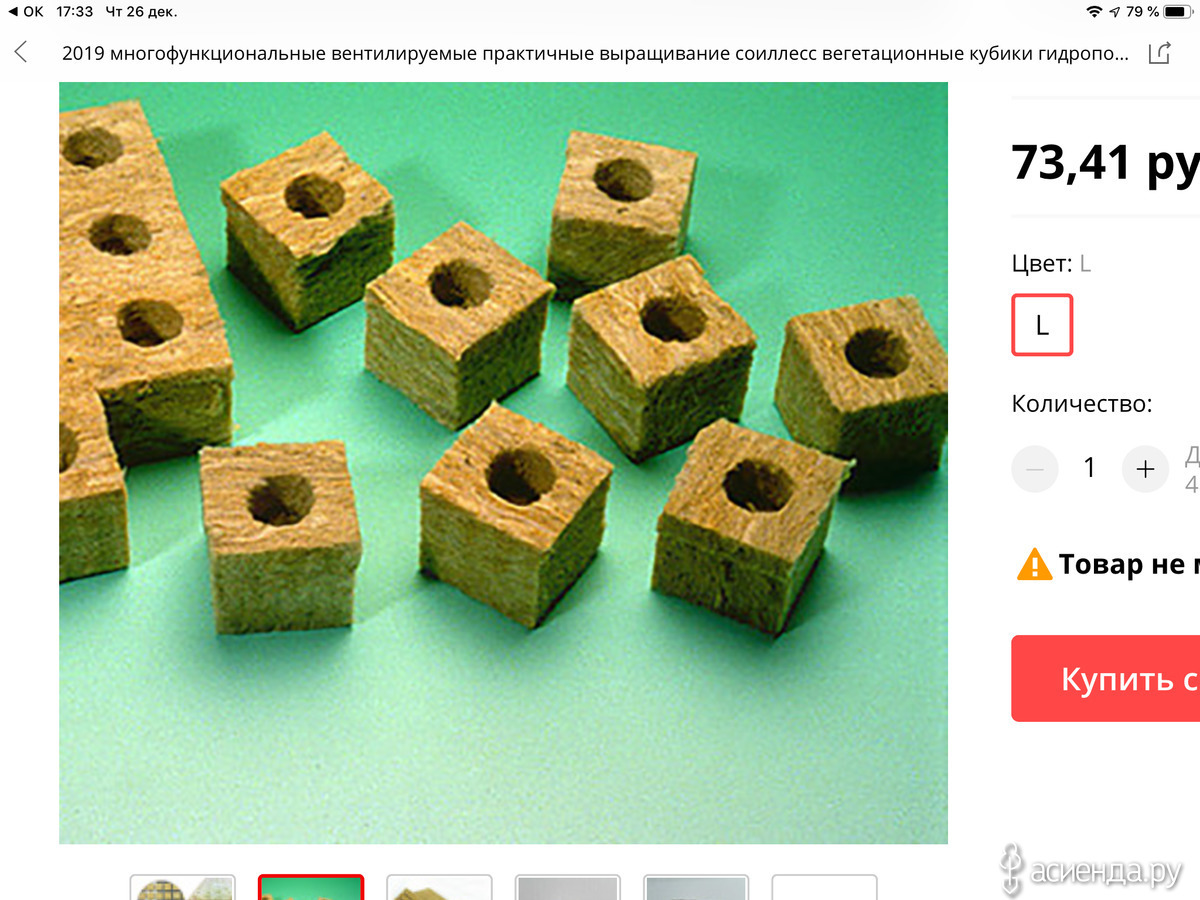Tap the product title text
The image size is (1200, 900).
tap(596, 53)
